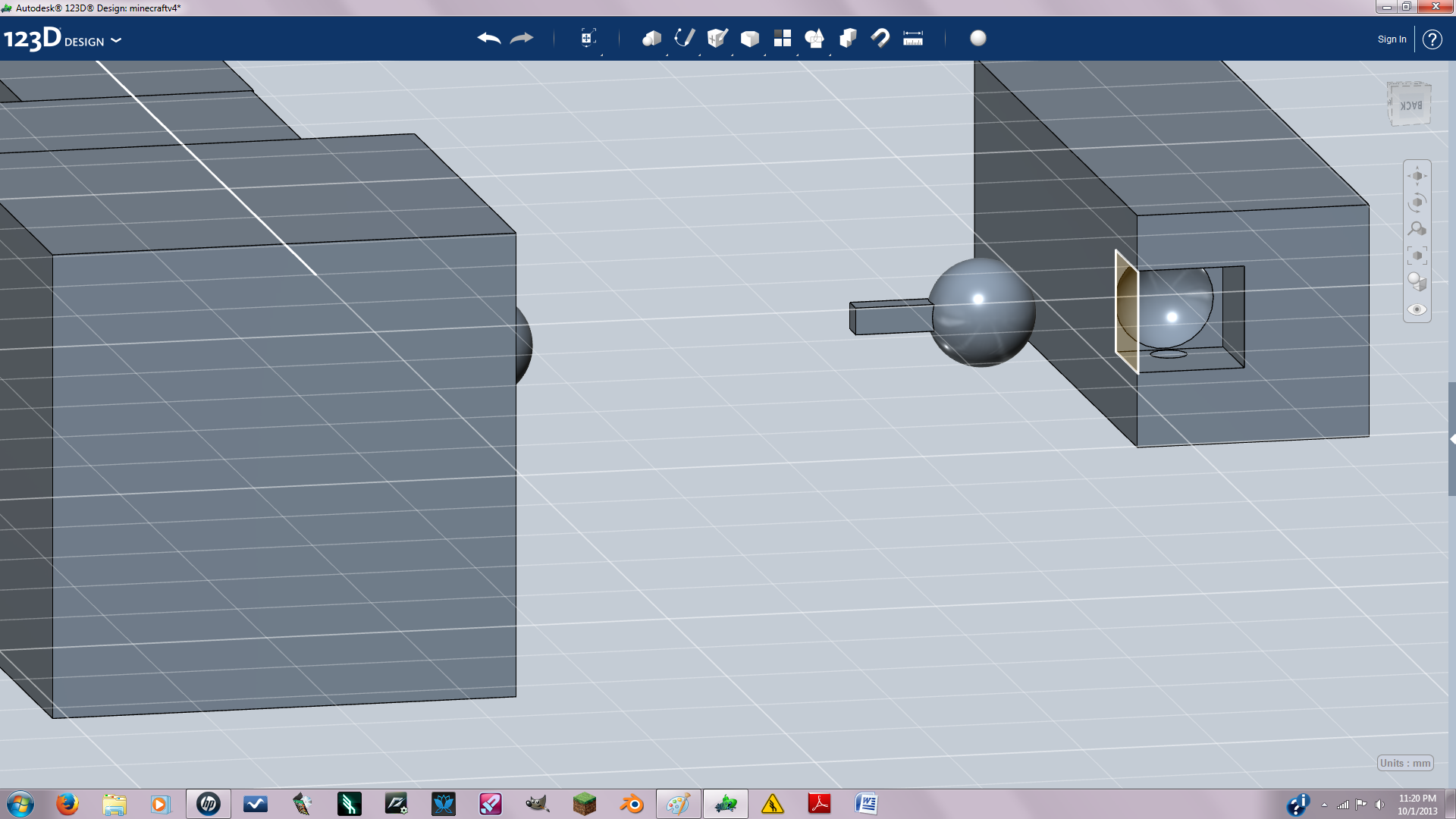
Task: Open the Modify tool
Action: pyautogui.click(x=750, y=38)
